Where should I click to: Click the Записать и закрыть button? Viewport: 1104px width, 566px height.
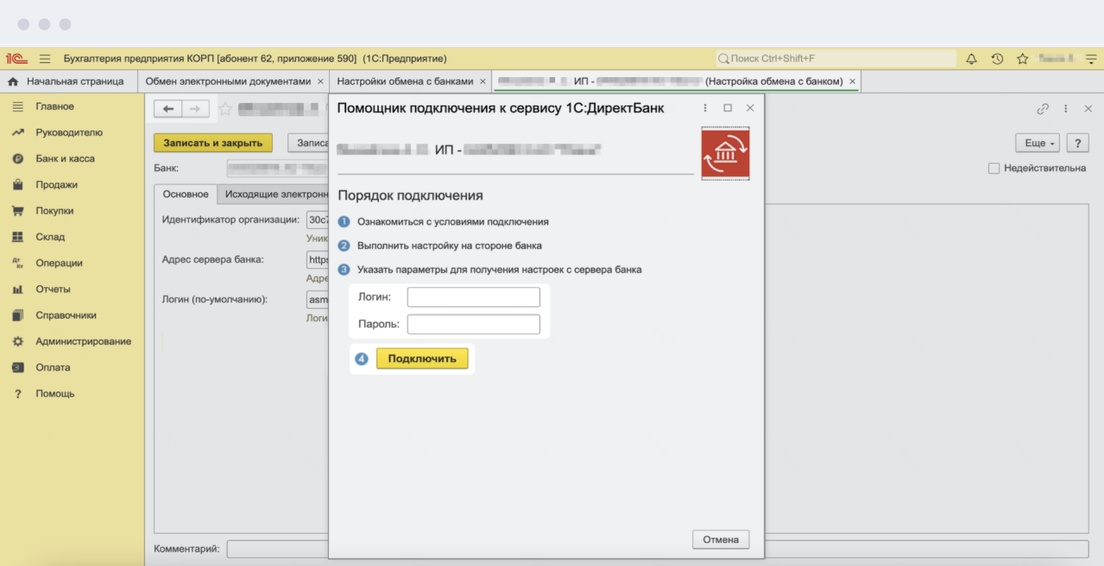pos(213,143)
